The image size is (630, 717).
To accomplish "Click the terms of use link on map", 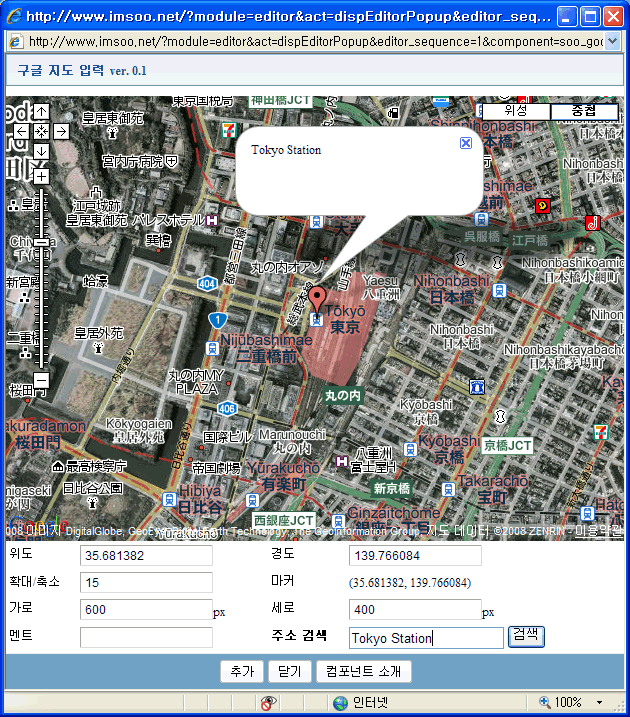I will (599, 530).
